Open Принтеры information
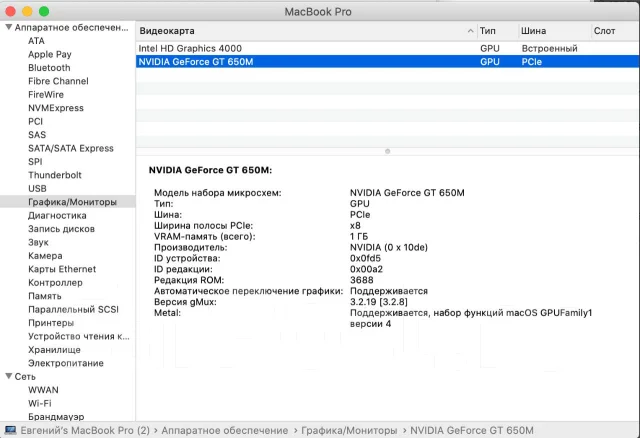The image size is (640, 438). 51,323
